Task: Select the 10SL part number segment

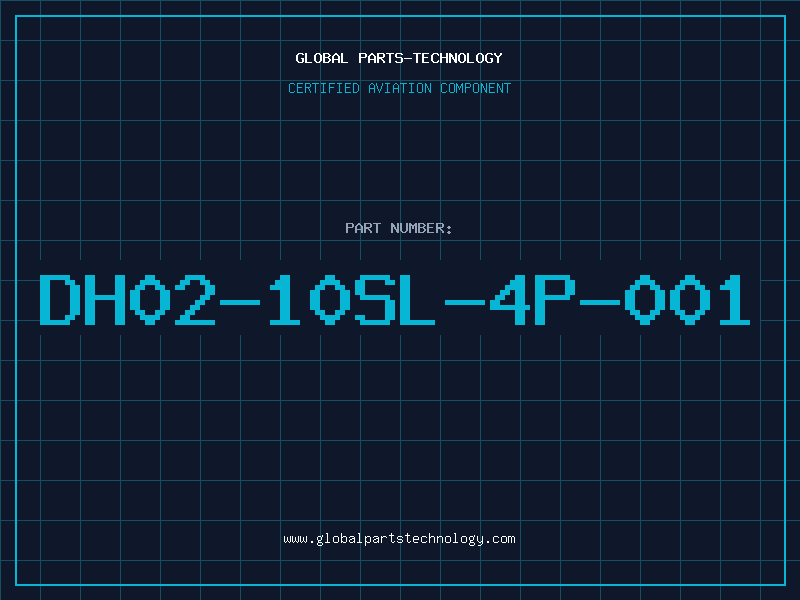Action: point(352,299)
